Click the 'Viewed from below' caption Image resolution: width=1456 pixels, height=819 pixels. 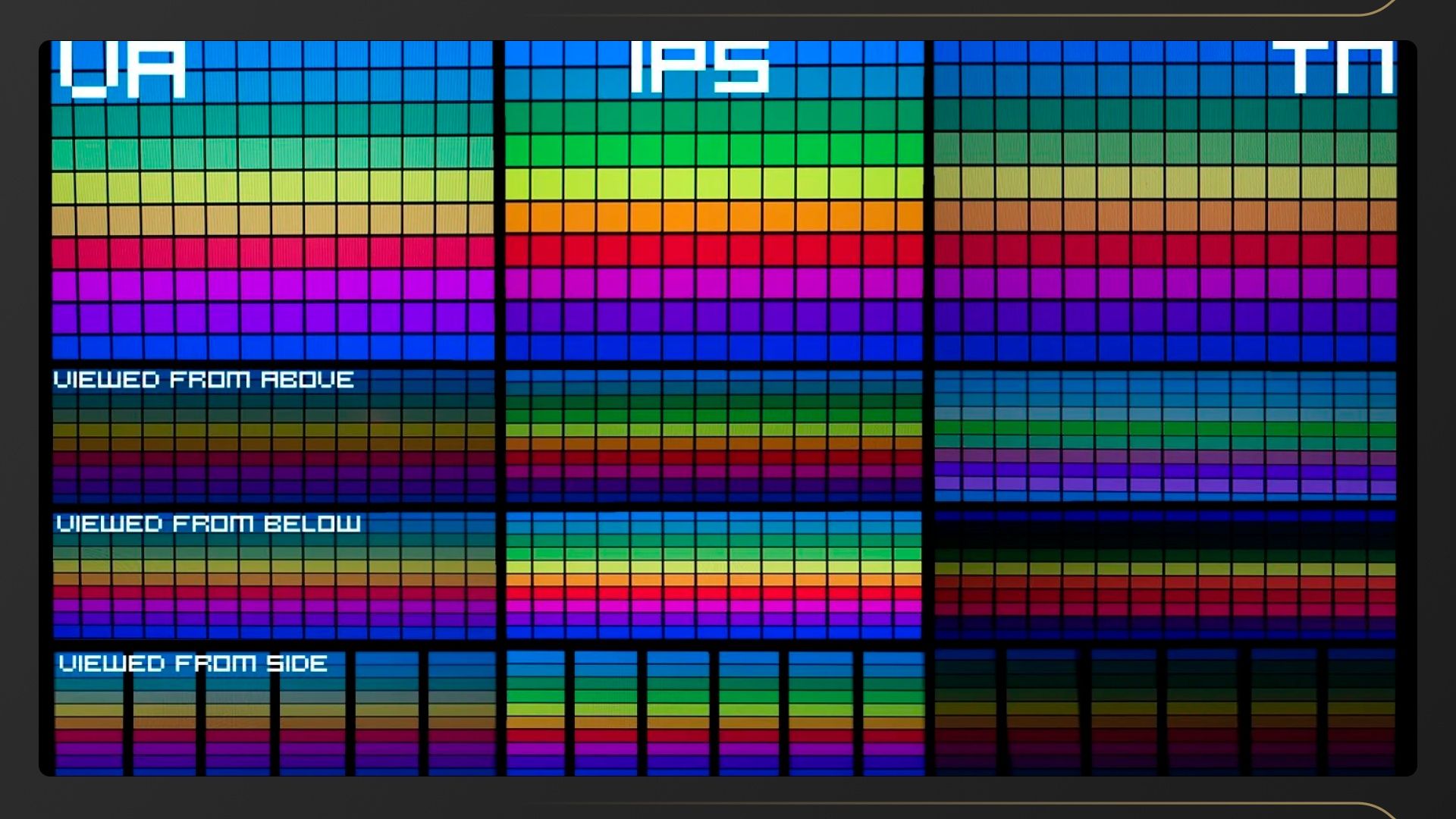pos(209,524)
